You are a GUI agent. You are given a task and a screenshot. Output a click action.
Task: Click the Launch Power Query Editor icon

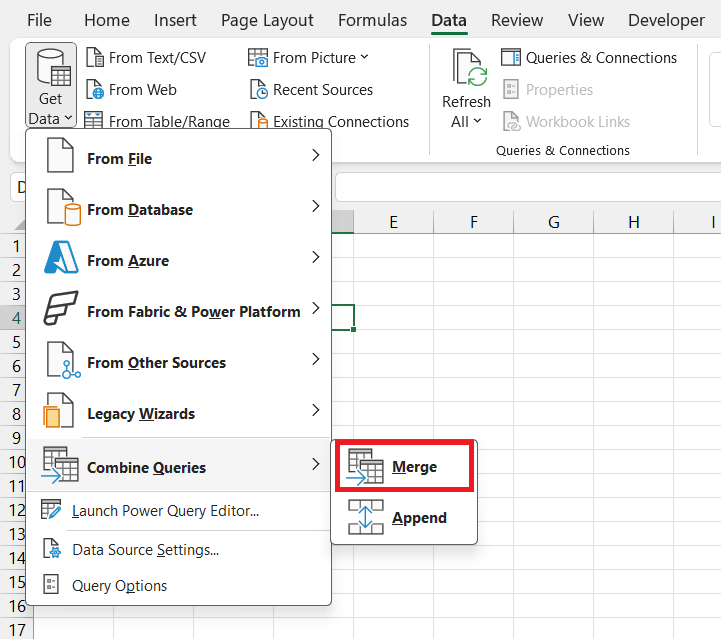[x=51, y=510]
